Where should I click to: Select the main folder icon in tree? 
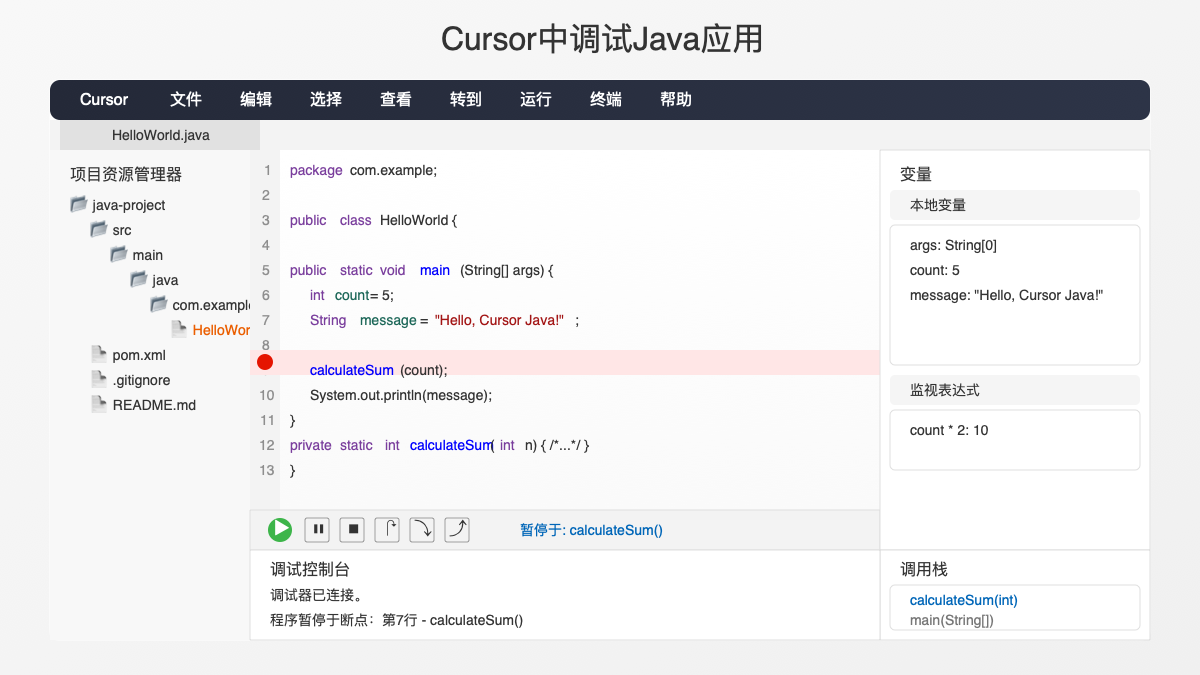pos(119,254)
